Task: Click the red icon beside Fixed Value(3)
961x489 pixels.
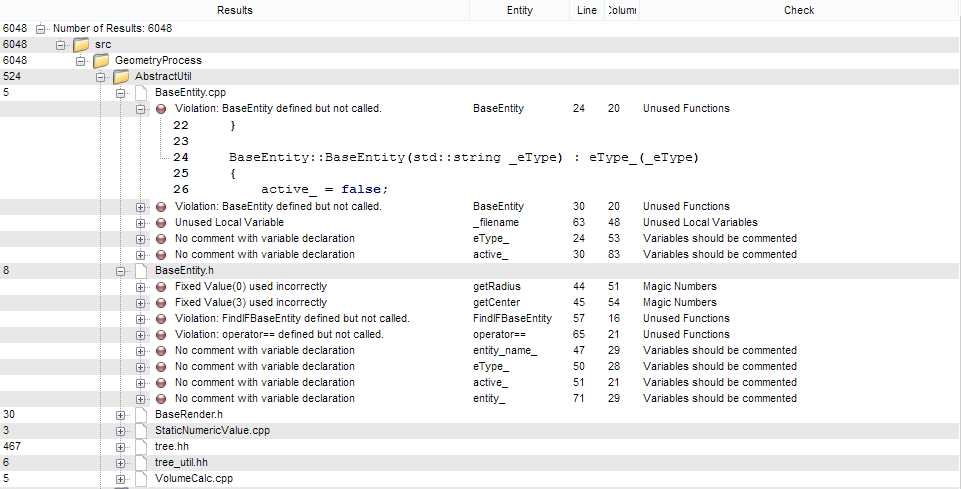Action: point(161,302)
